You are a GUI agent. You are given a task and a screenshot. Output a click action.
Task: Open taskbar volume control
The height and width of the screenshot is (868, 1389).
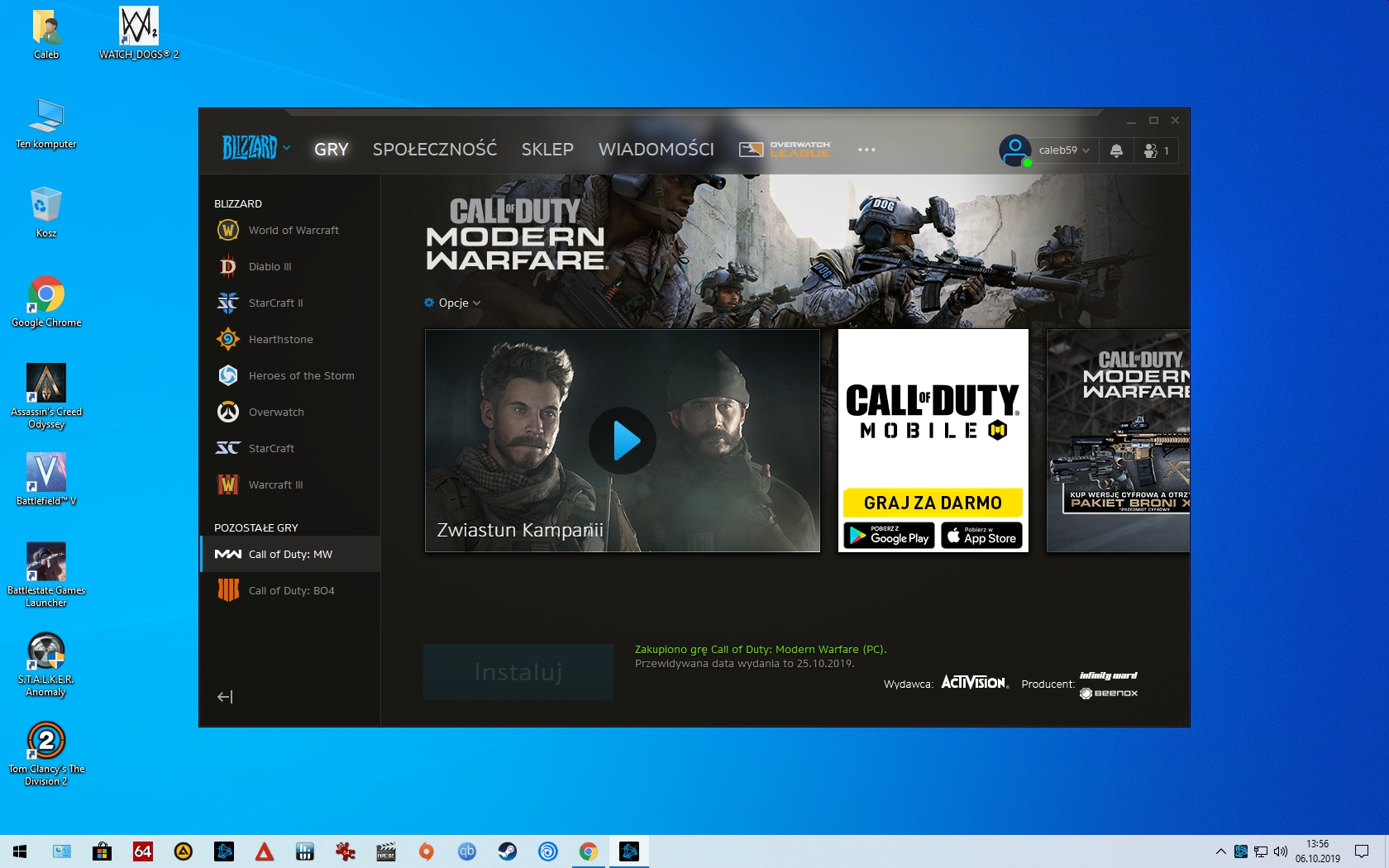click(1281, 851)
